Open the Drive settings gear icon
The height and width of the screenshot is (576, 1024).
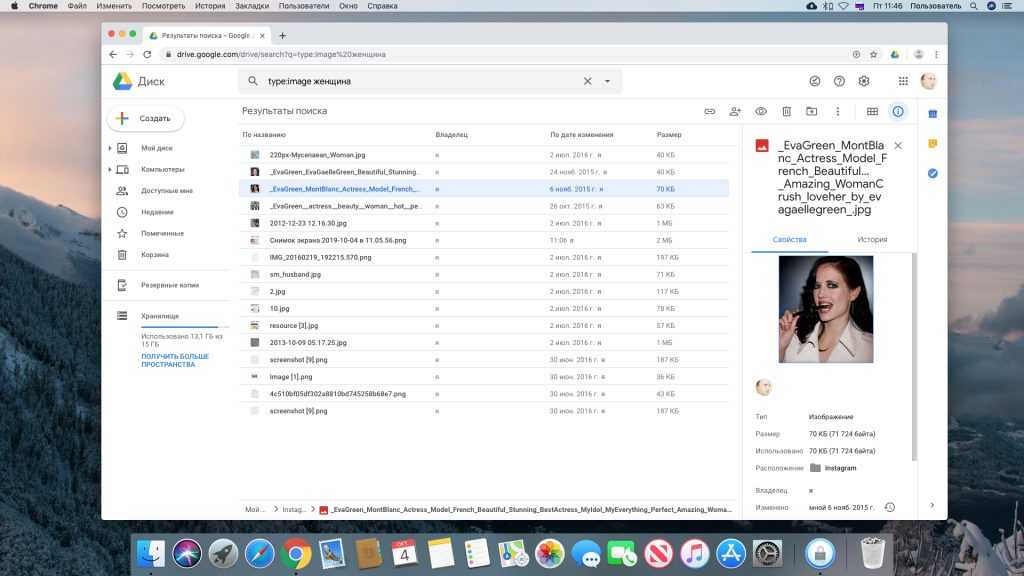[864, 81]
